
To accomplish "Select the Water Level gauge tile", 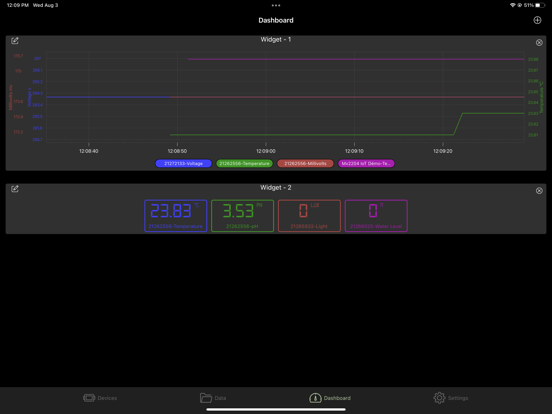I will (376, 216).
